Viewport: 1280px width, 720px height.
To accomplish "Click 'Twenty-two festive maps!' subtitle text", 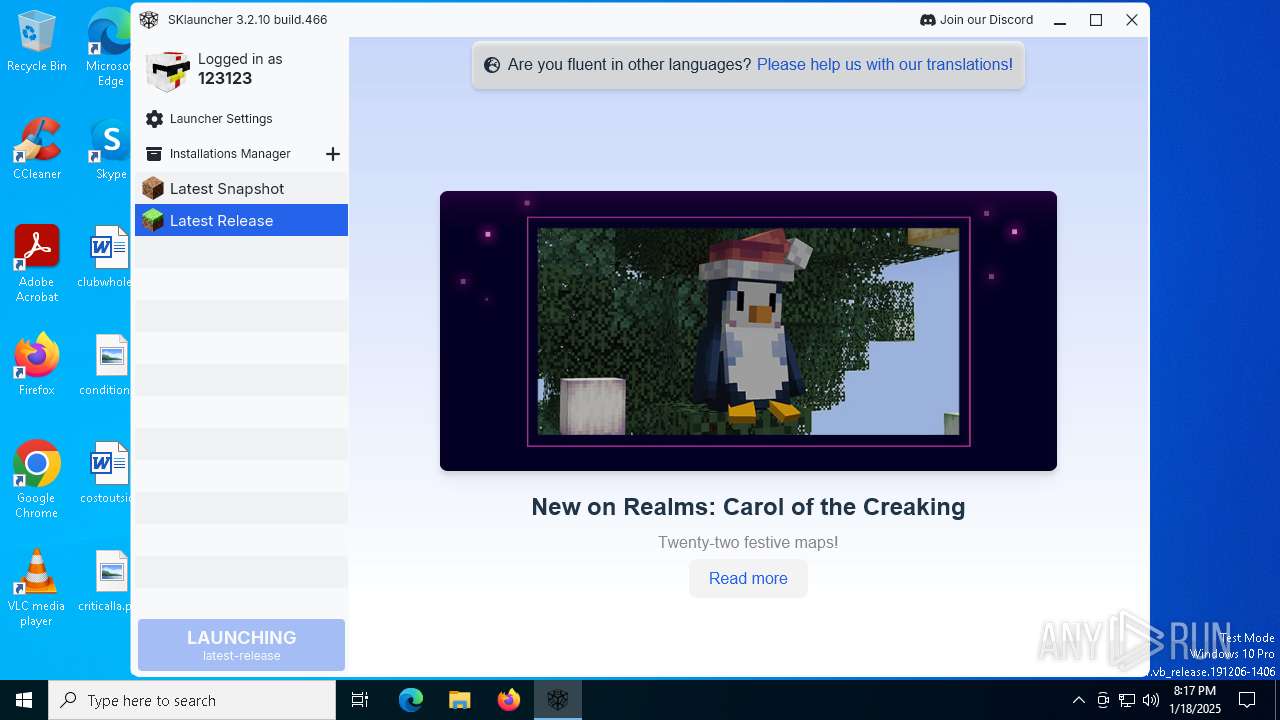I will tap(748, 543).
